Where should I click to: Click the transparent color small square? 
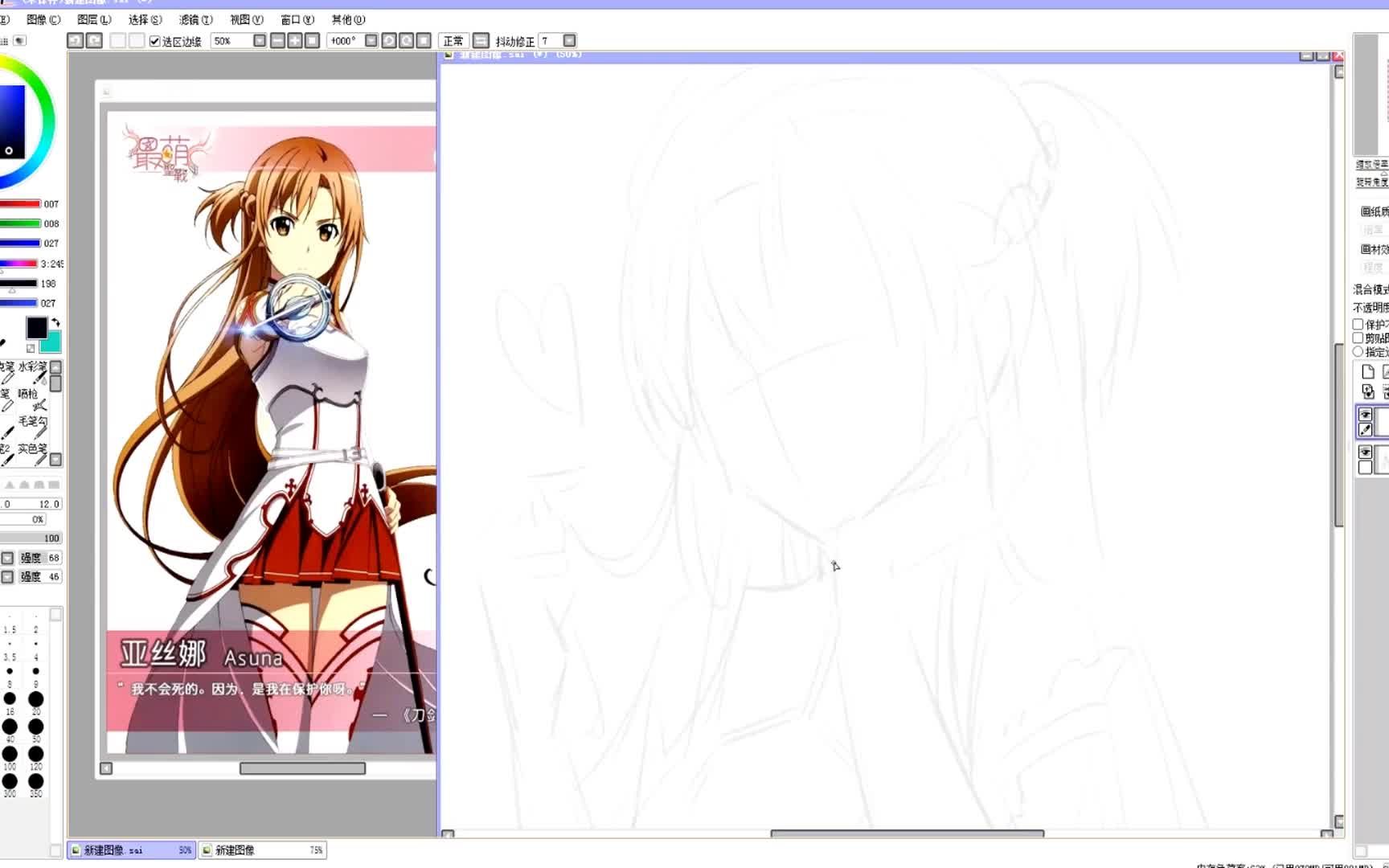coord(31,348)
